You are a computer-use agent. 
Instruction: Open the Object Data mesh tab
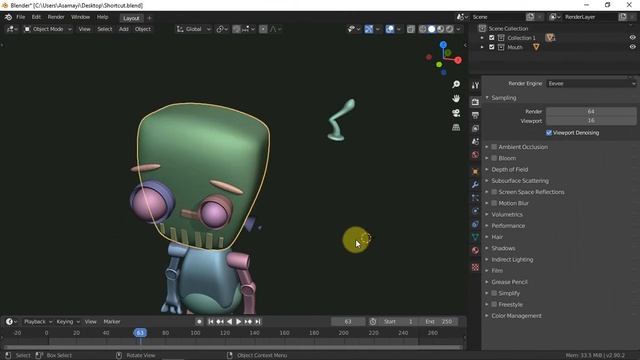(x=475, y=237)
